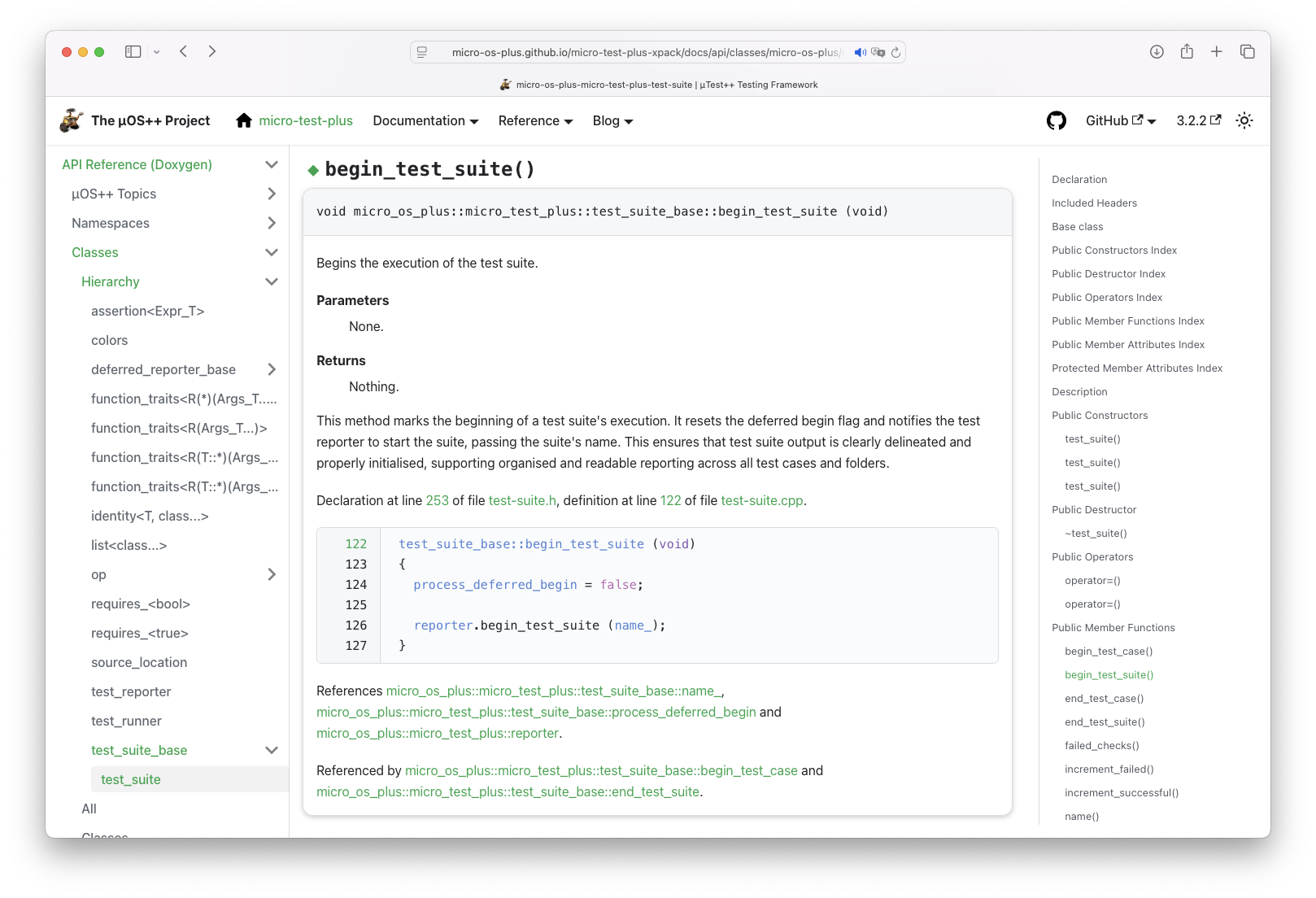This screenshot has width=1316, height=898.
Task: Click the line 253 declaration link
Action: pos(438,500)
